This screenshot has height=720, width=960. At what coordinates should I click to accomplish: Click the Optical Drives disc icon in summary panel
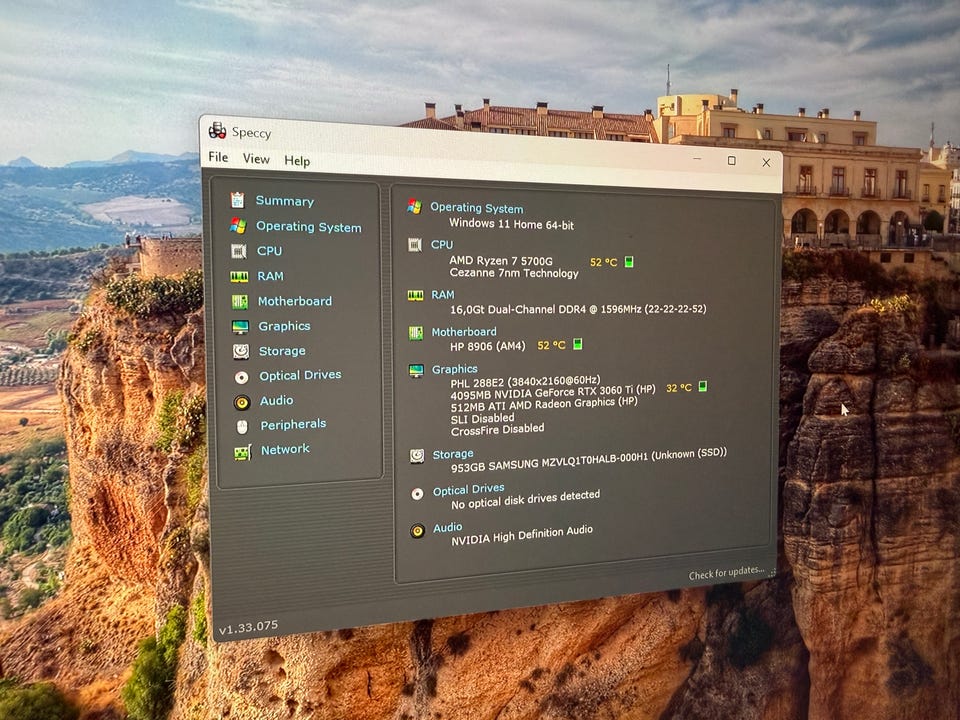(417, 494)
